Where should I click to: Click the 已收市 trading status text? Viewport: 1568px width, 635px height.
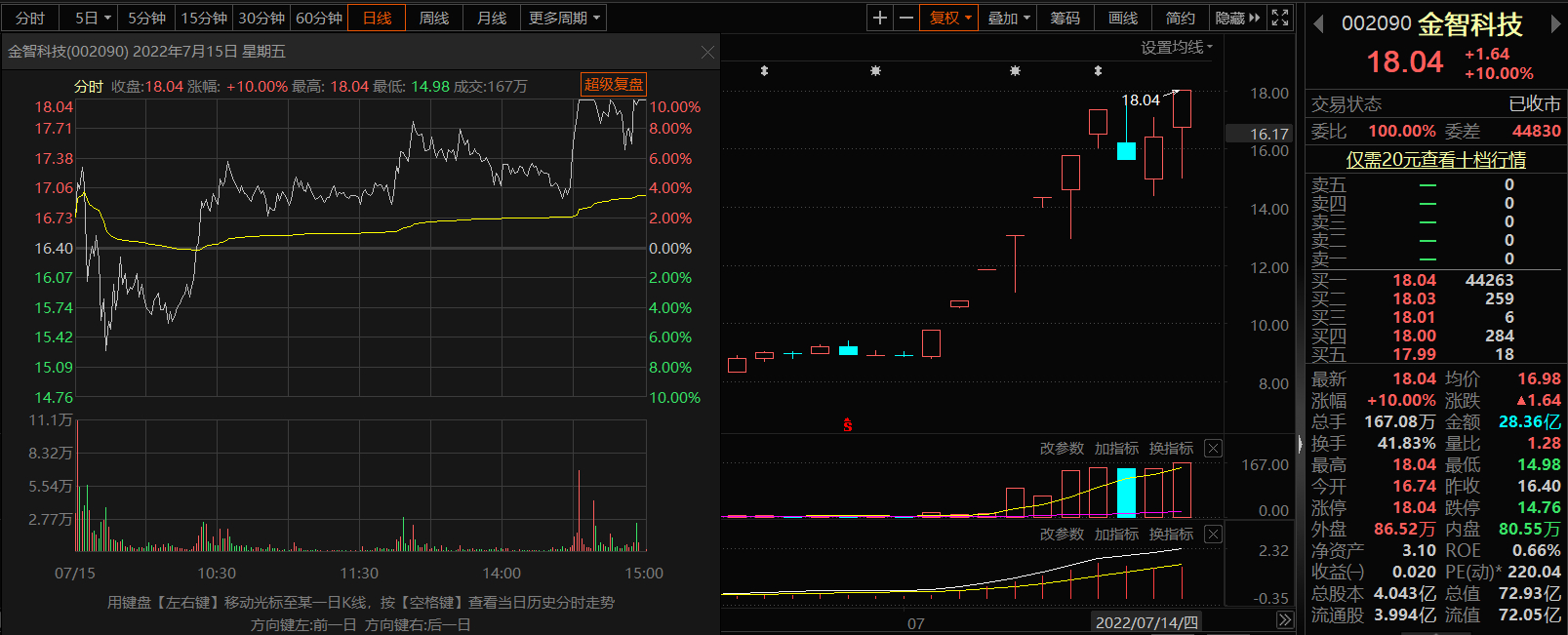[x=1535, y=104]
